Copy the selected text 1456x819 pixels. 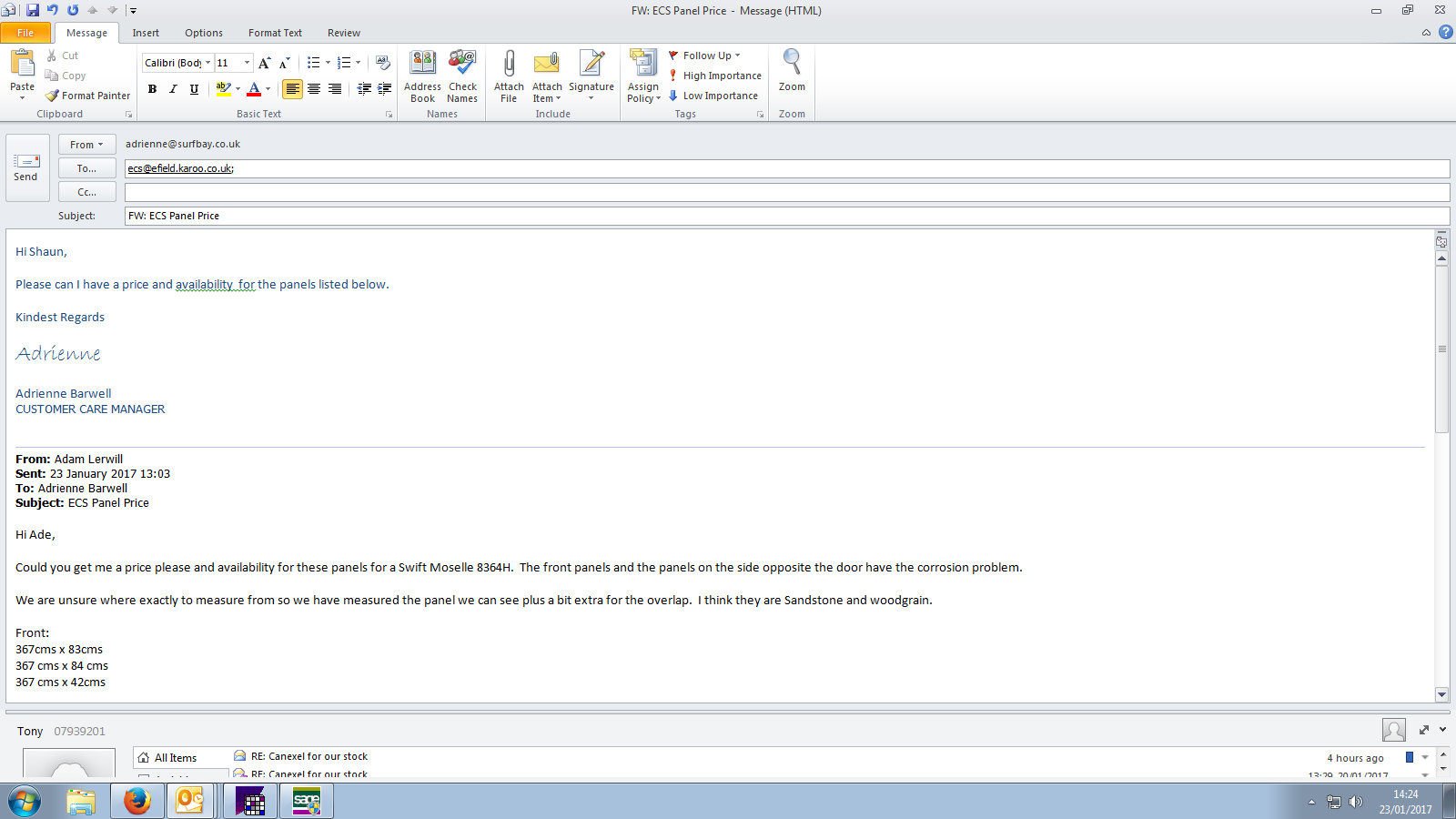[x=66, y=76]
